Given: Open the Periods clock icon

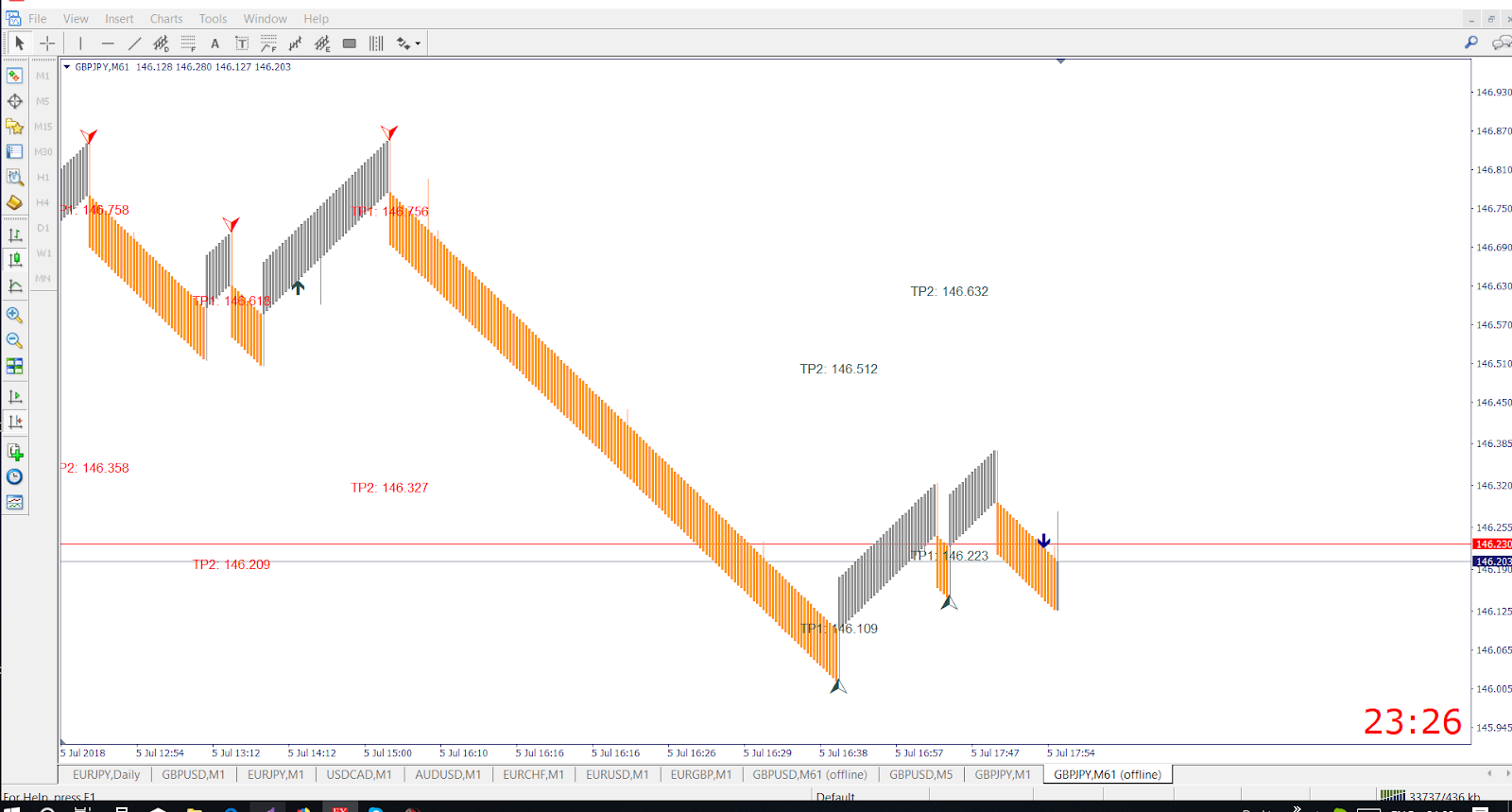Looking at the screenshot, I should pyautogui.click(x=14, y=477).
